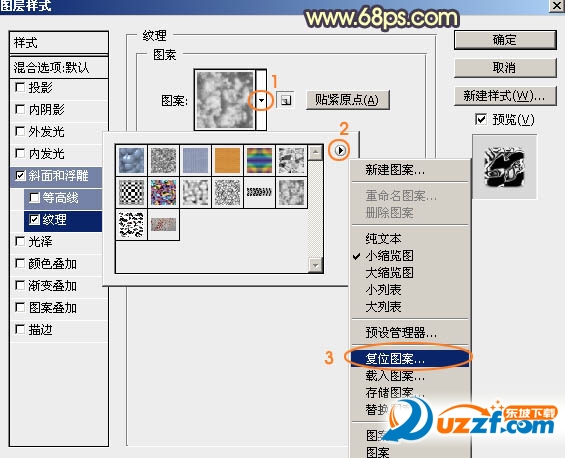This screenshot has height=458, width=565.
Task: Choose 纯文本 text only view
Action: [410, 239]
